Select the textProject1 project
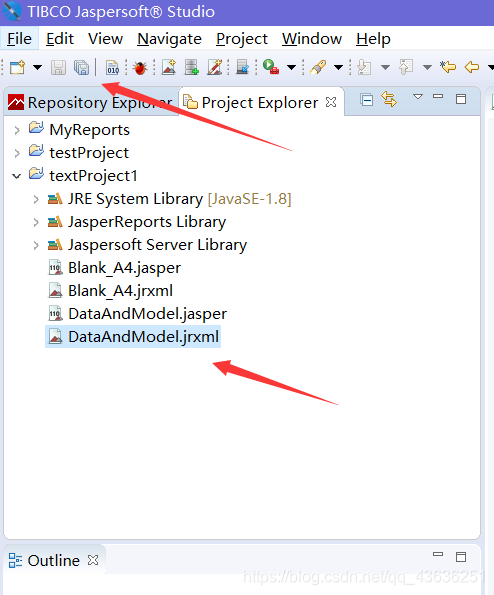This screenshot has height=595, width=494. [93, 176]
